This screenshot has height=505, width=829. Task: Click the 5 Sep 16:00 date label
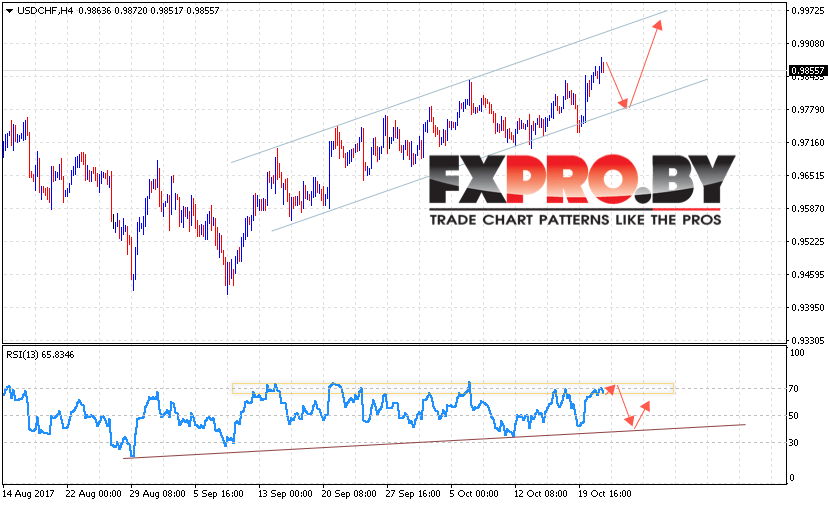point(218,494)
